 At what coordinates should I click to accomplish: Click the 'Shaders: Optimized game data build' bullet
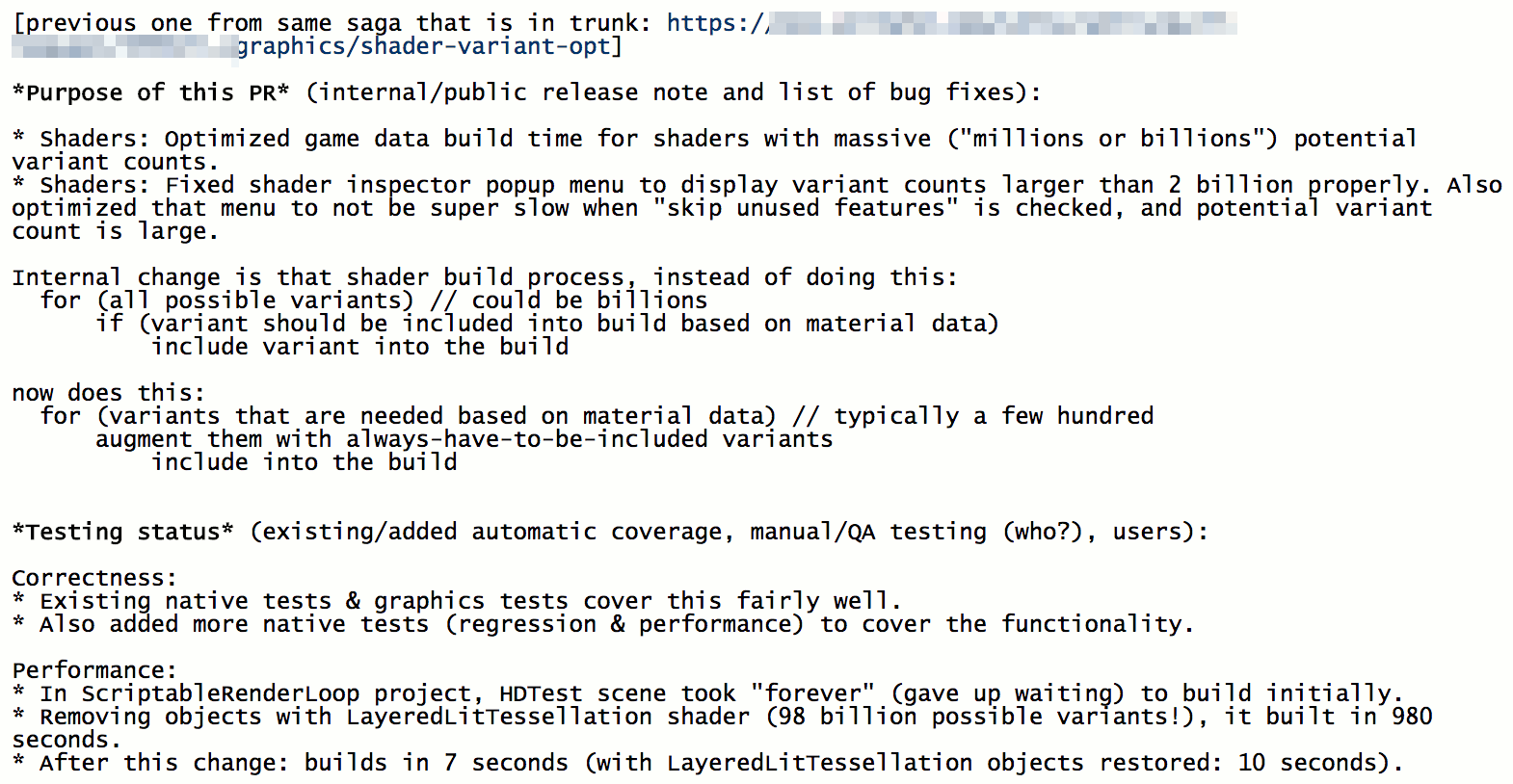tap(714, 150)
